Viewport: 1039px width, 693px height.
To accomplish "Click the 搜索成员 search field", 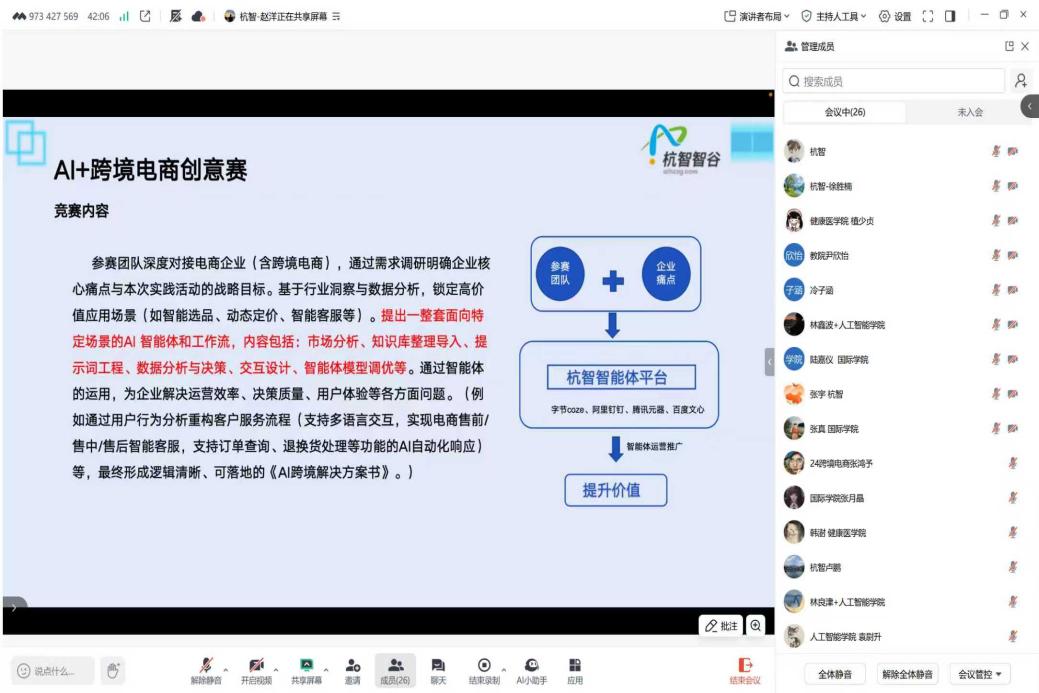I will click(895, 81).
